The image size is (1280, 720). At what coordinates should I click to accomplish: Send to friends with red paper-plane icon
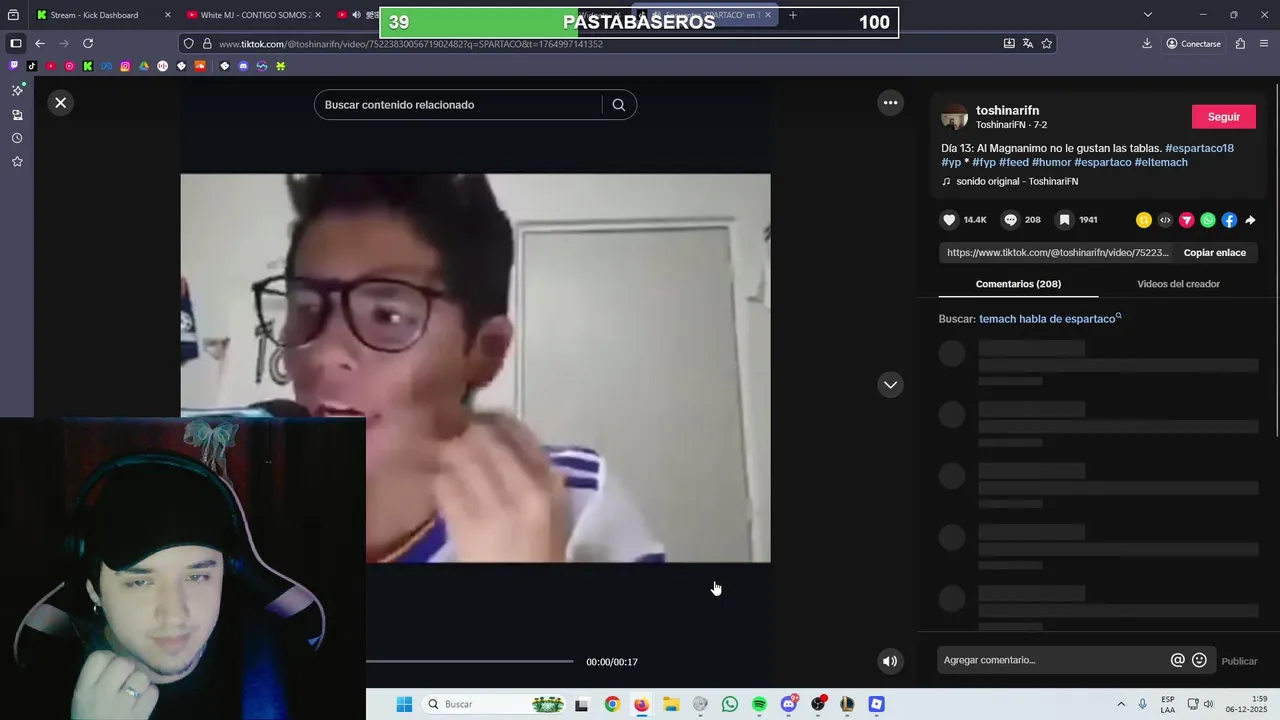[x=1186, y=220]
